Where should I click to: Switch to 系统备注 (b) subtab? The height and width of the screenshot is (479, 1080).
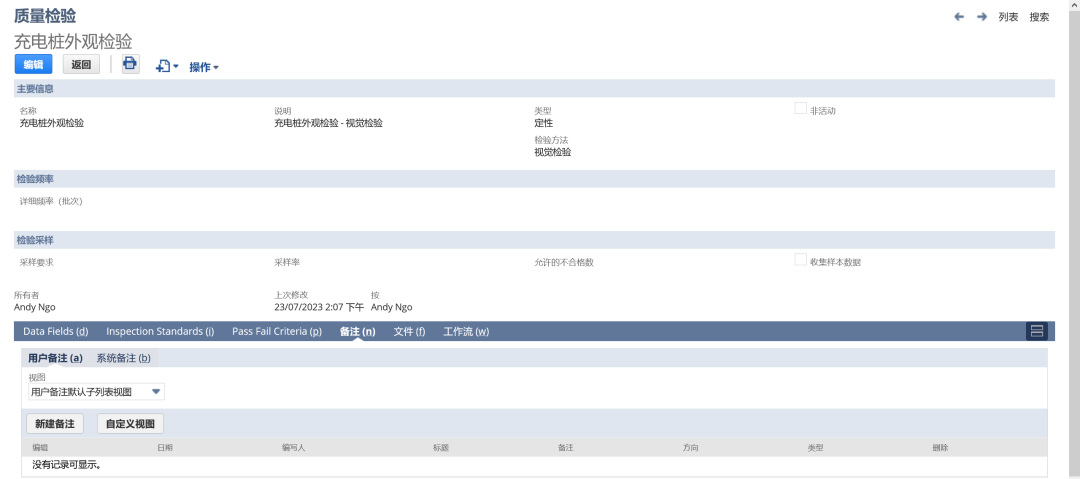pyautogui.click(x=123, y=358)
